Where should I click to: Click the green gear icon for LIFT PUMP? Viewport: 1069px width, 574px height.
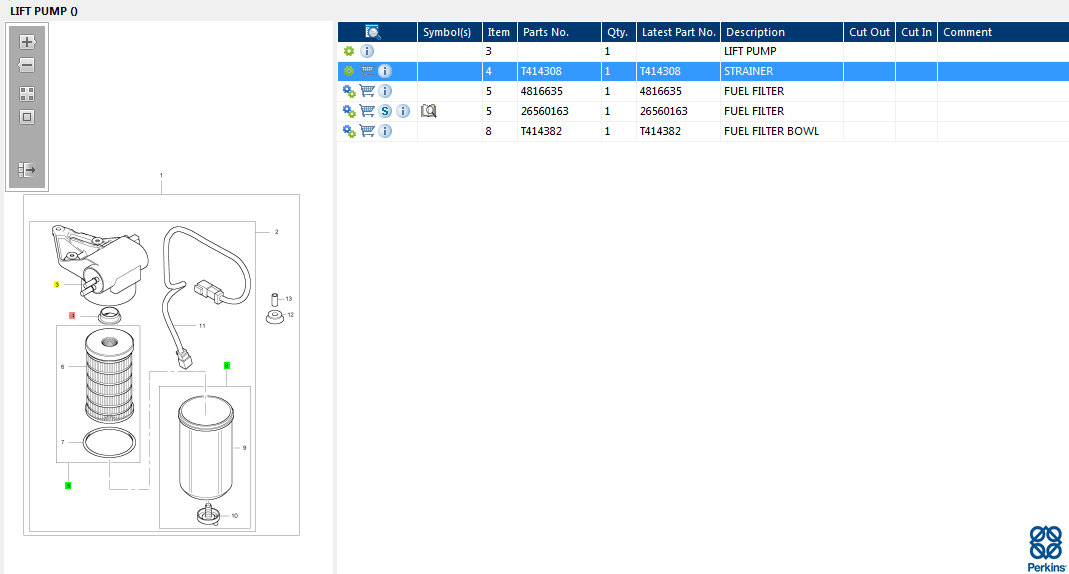pyautogui.click(x=349, y=51)
